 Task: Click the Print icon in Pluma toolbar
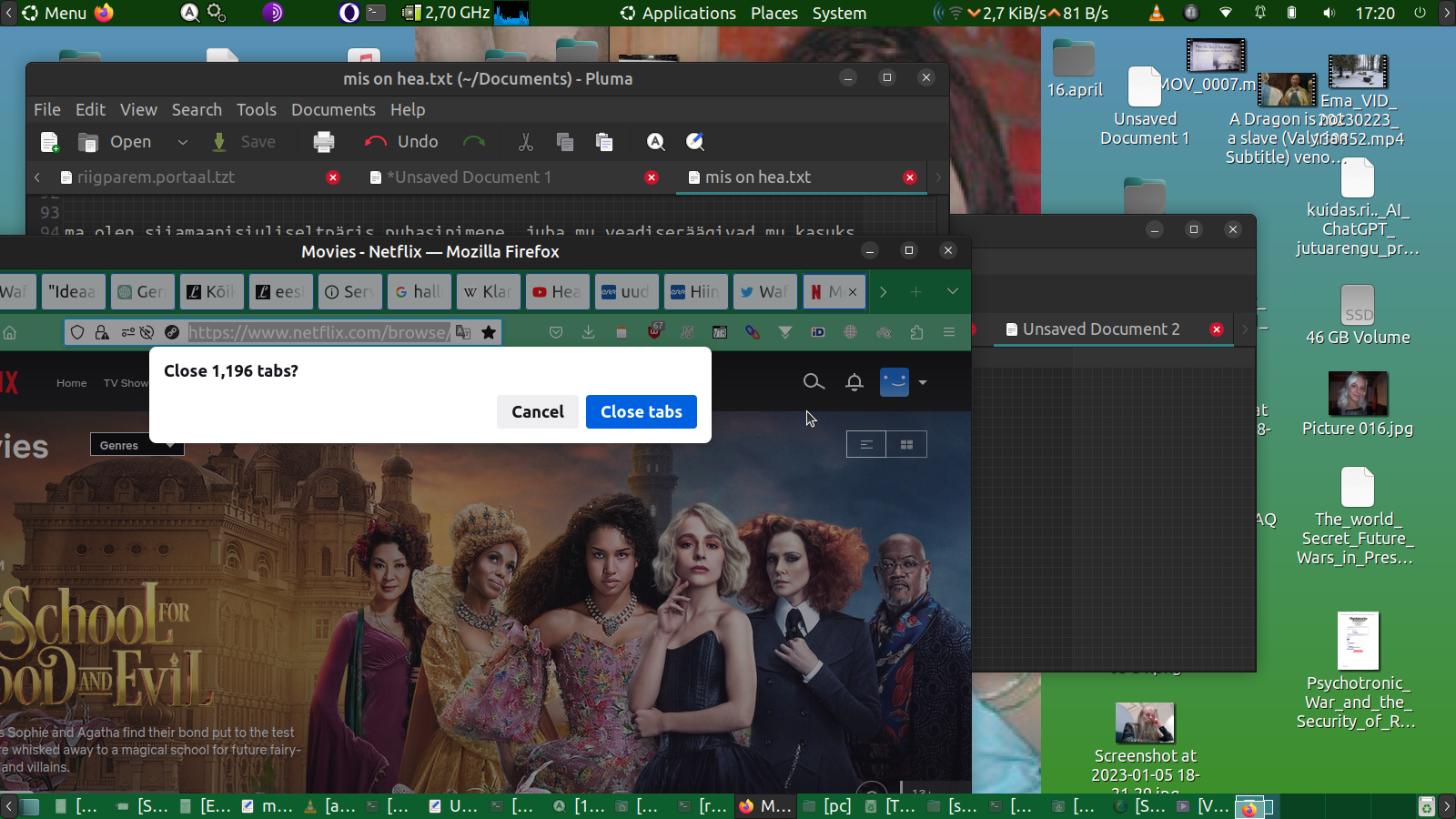tap(323, 142)
